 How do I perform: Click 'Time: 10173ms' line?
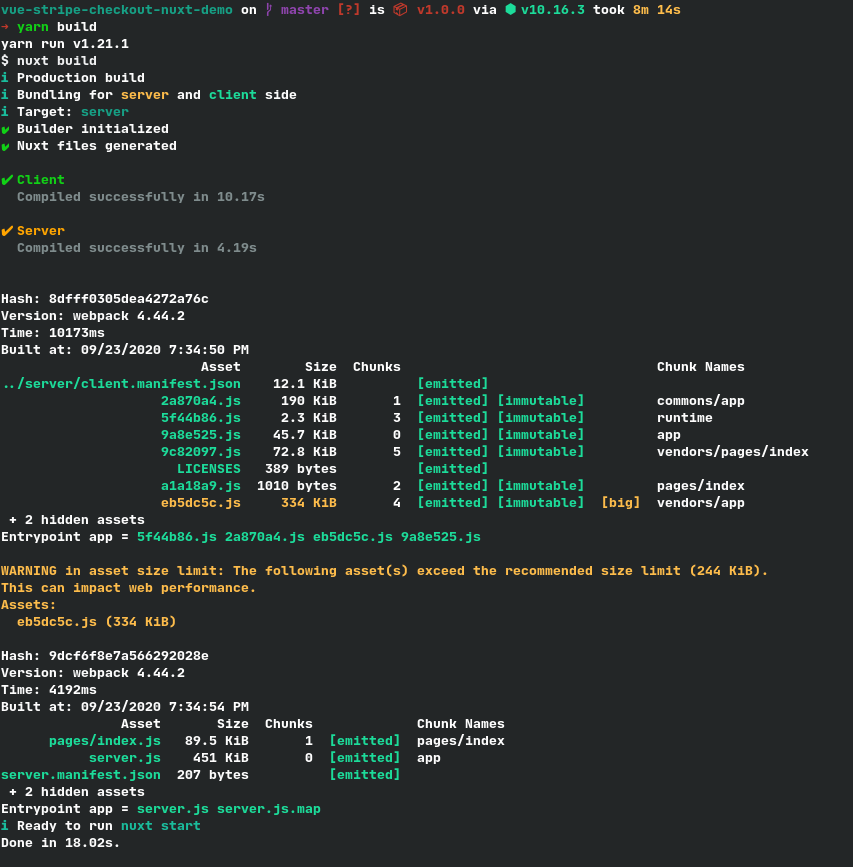[x=53, y=333]
